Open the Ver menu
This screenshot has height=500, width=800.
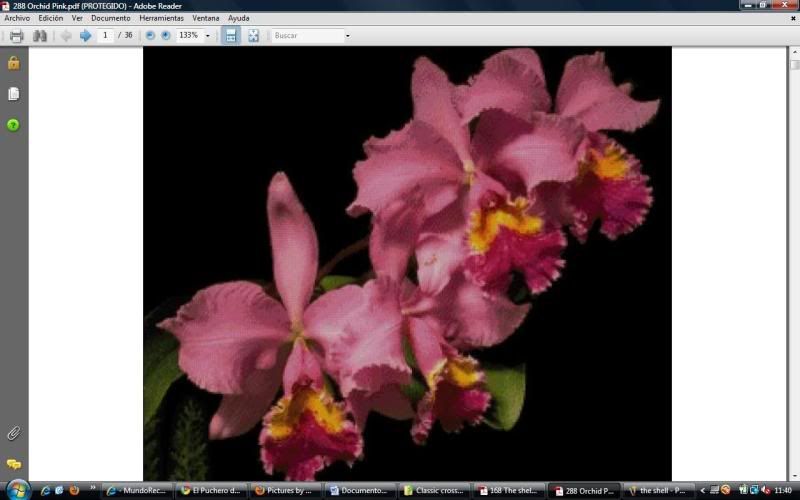point(77,18)
